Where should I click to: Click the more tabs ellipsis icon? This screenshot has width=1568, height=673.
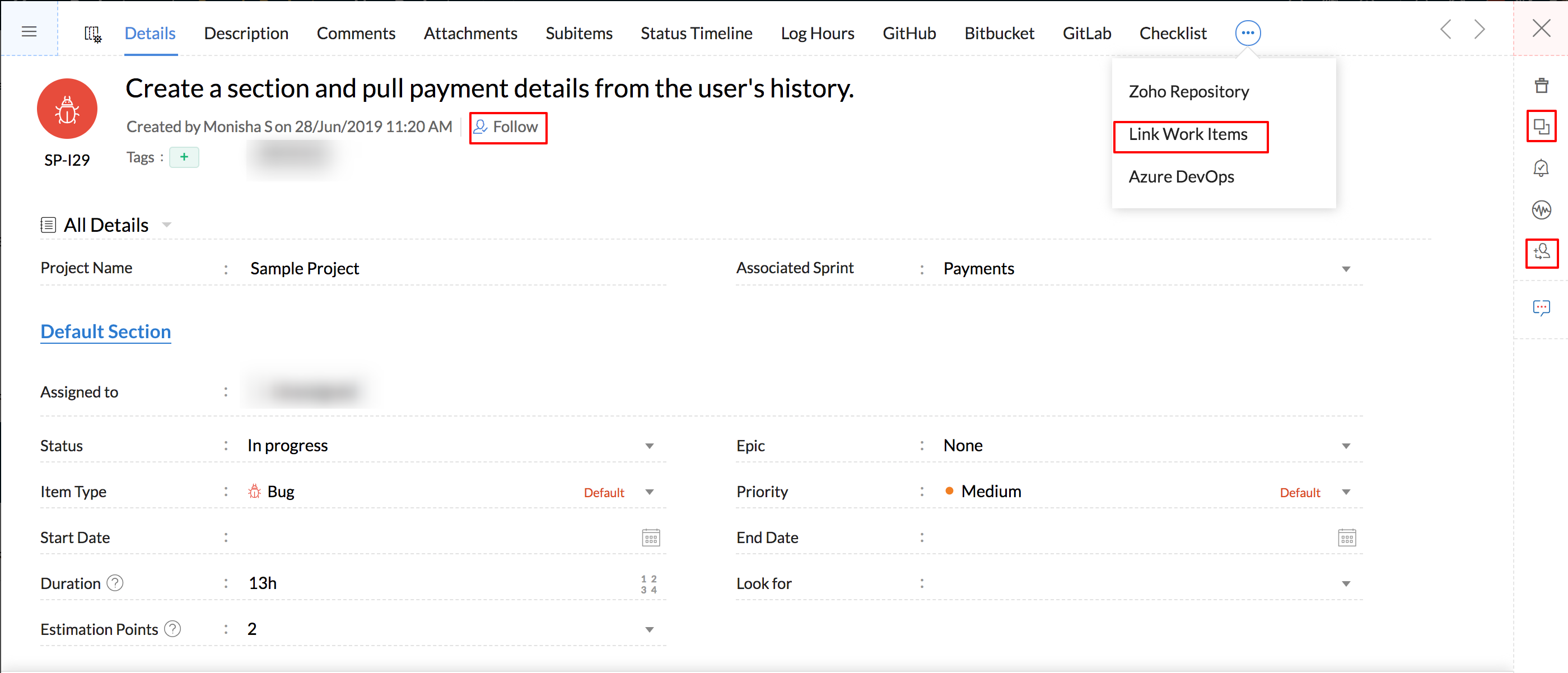coord(1247,33)
